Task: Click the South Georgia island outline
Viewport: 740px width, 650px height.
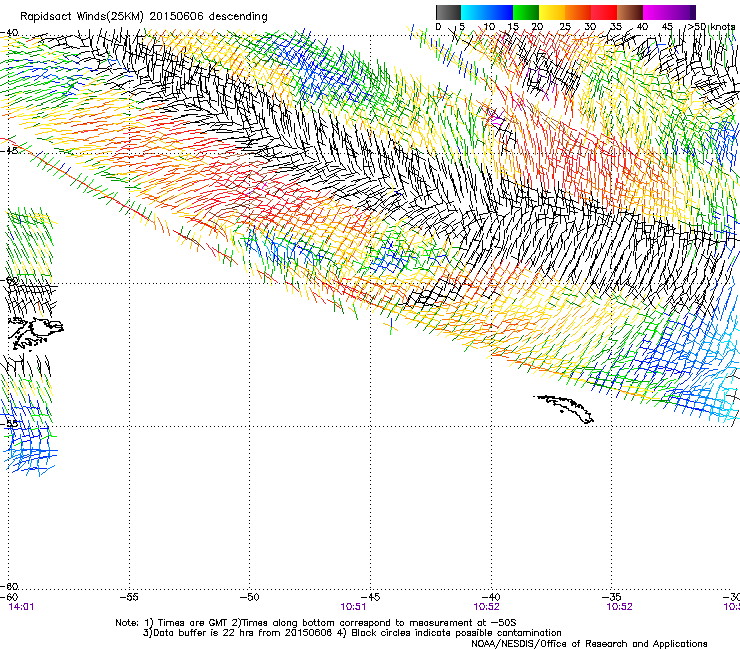Action: tap(564, 409)
